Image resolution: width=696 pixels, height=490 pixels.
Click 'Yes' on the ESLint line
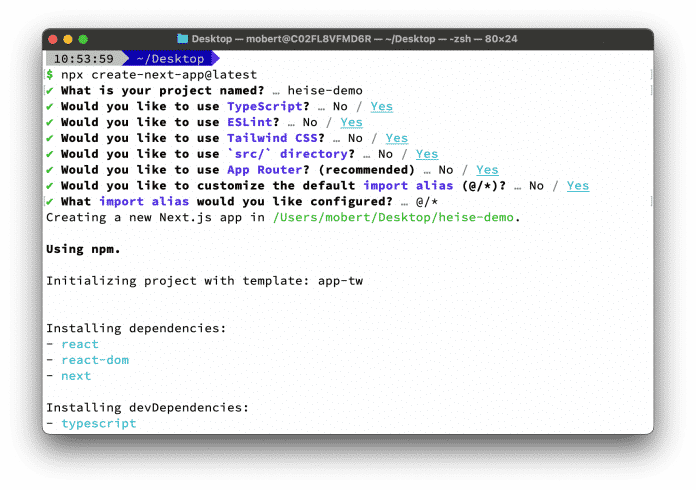(x=352, y=122)
